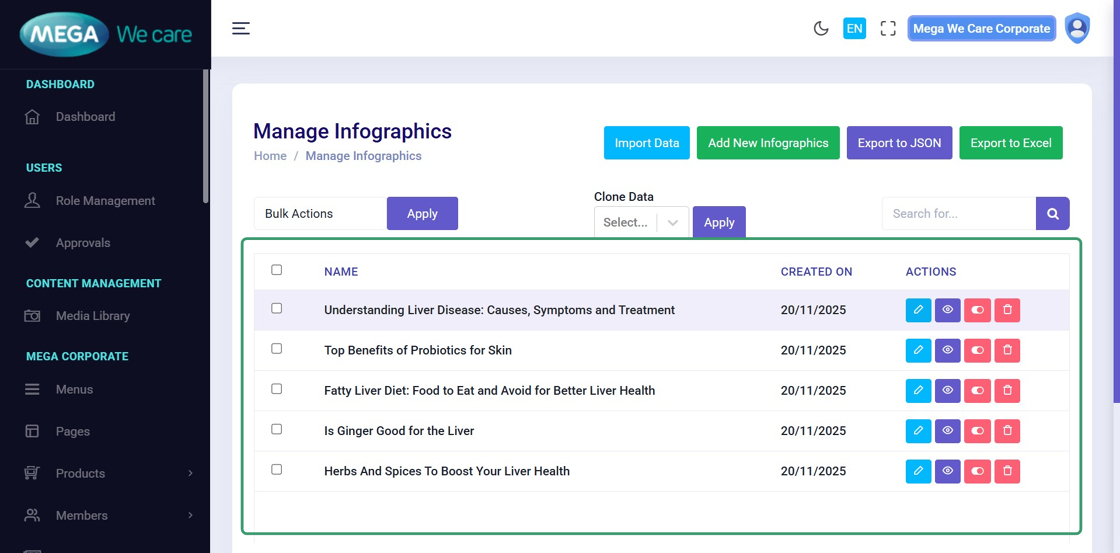View the Fatty Liver Diet infographic with the eye icon

pos(948,390)
